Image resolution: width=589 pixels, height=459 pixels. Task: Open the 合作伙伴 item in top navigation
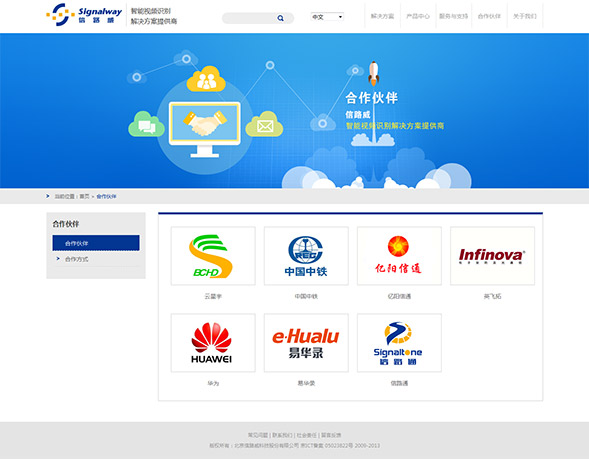489,16
